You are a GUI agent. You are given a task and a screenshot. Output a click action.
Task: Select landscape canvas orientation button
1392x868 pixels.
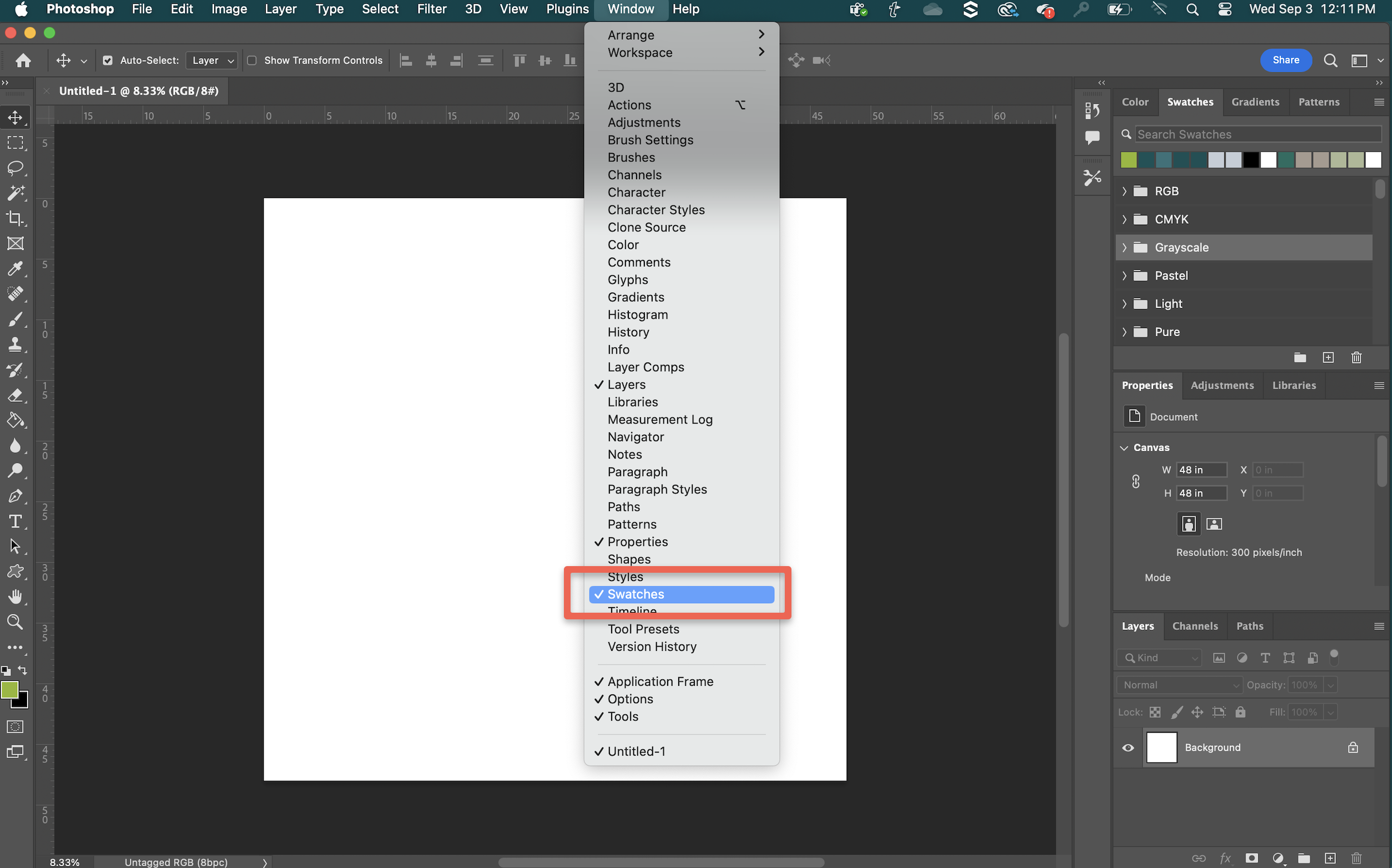coord(1213,523)
